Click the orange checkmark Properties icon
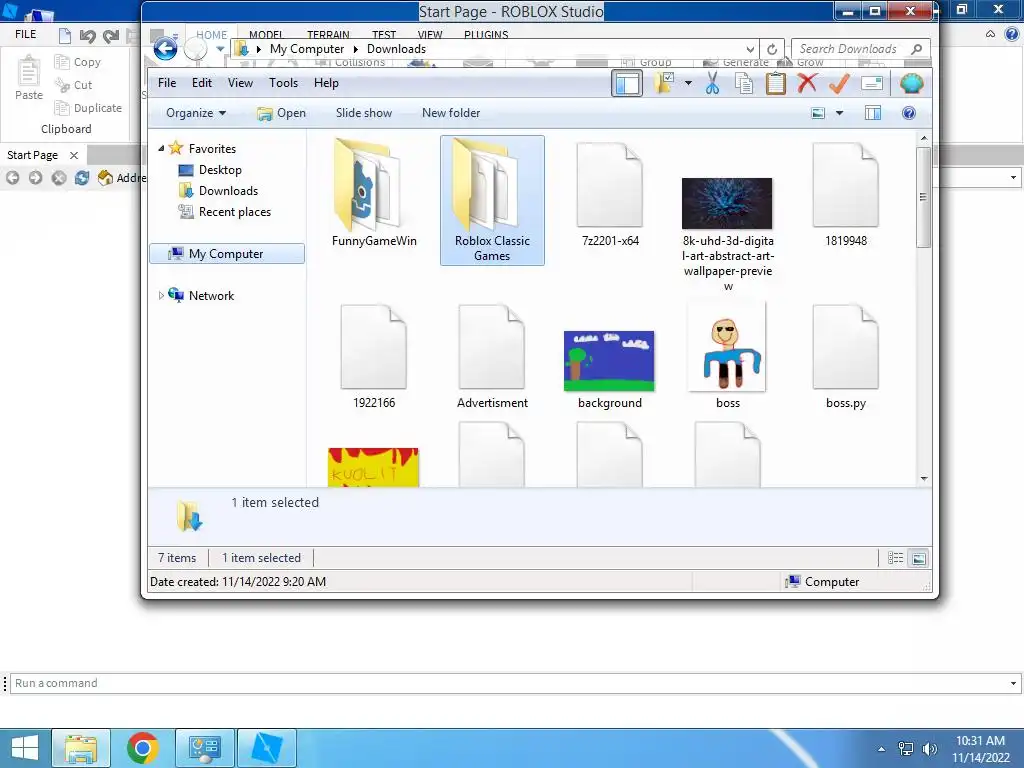Screen dimensions: 1024x768 point(839,83)
